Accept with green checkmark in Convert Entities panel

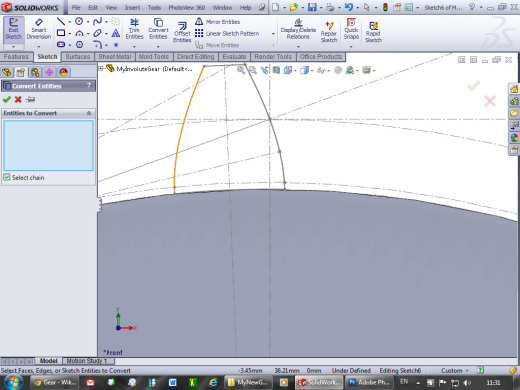tap(6, 99)
